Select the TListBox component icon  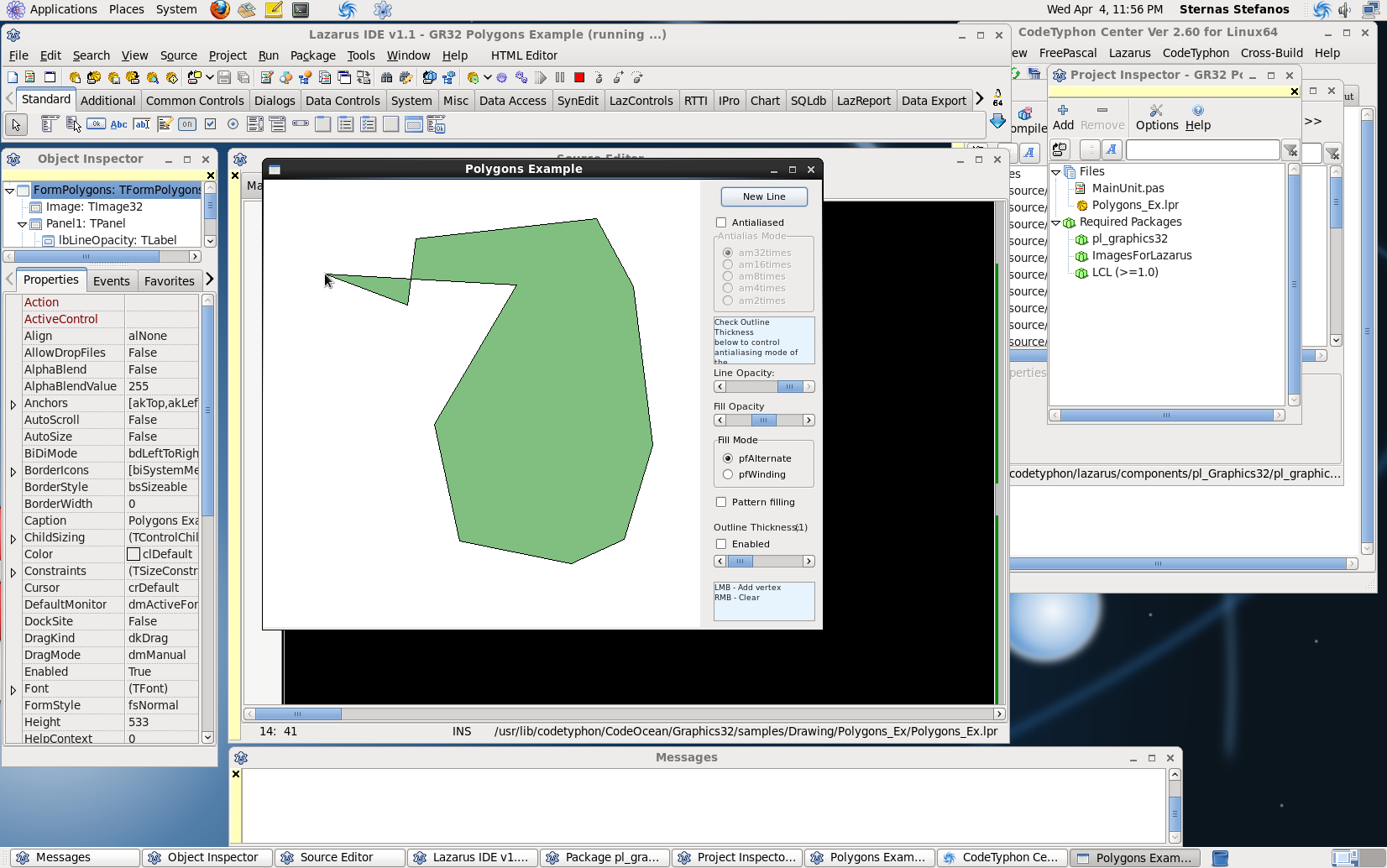click(x=255, y=124)
